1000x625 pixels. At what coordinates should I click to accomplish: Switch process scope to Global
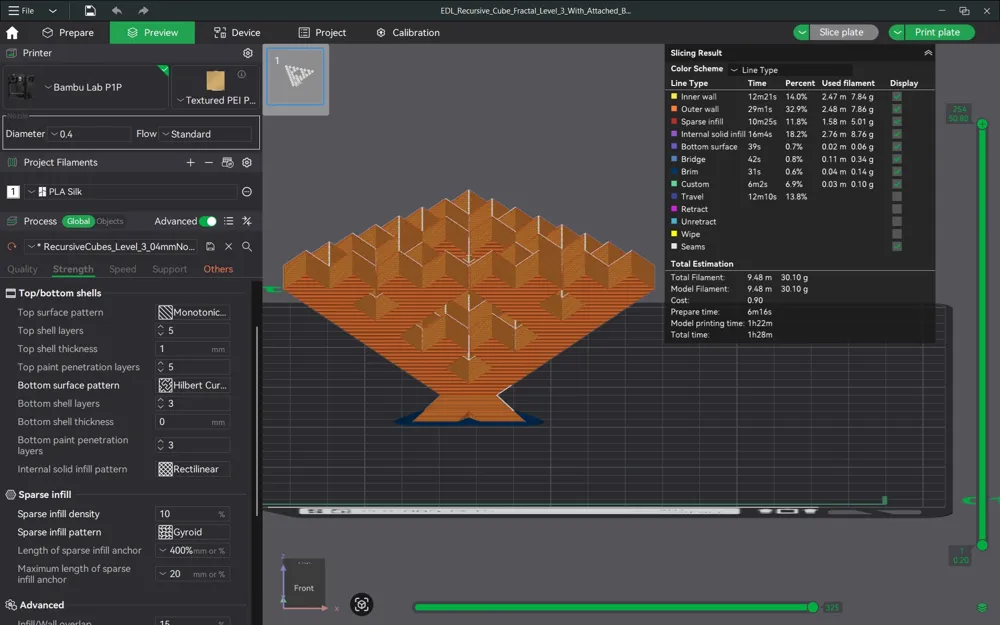(78, 221)
